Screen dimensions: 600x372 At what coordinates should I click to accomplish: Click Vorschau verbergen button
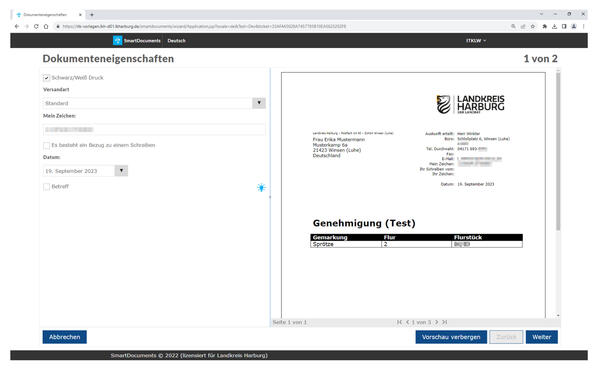click(x=451, y=337)
